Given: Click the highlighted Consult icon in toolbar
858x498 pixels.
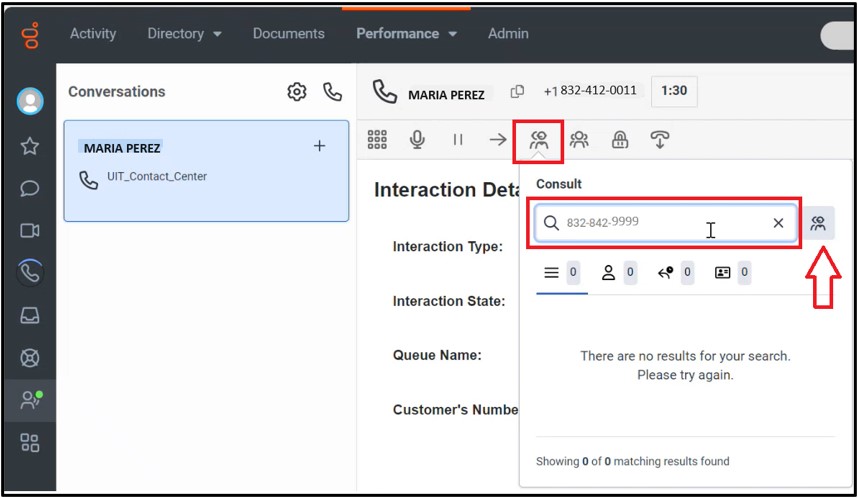Looking at the screenshot, I should click(x=539, y=141).
